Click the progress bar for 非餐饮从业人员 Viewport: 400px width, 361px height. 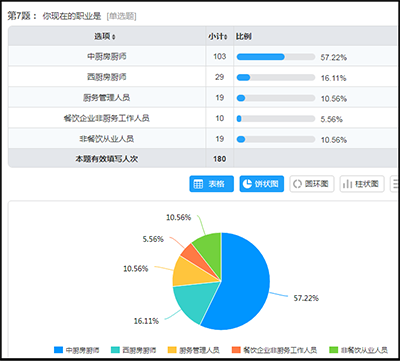click(276, 139)
